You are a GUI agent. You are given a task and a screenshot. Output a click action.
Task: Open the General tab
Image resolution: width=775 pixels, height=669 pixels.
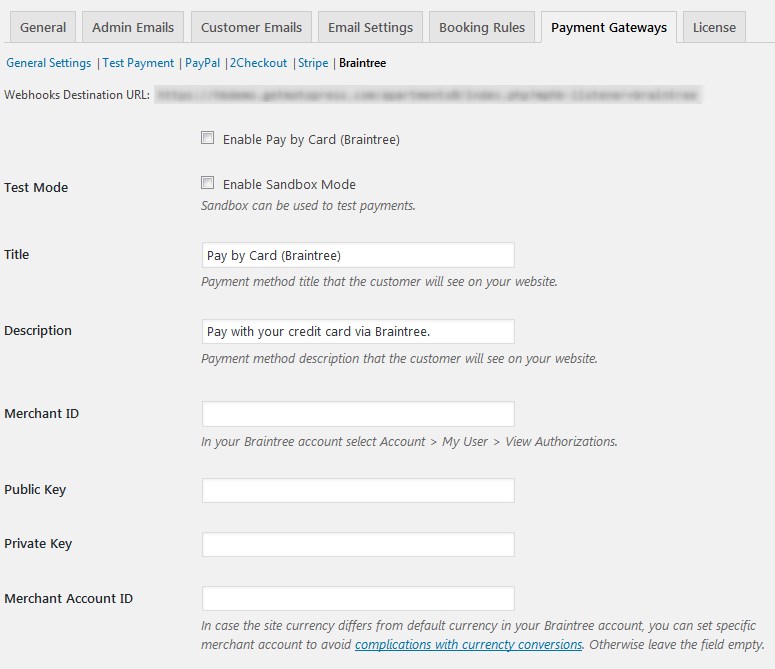43,27
